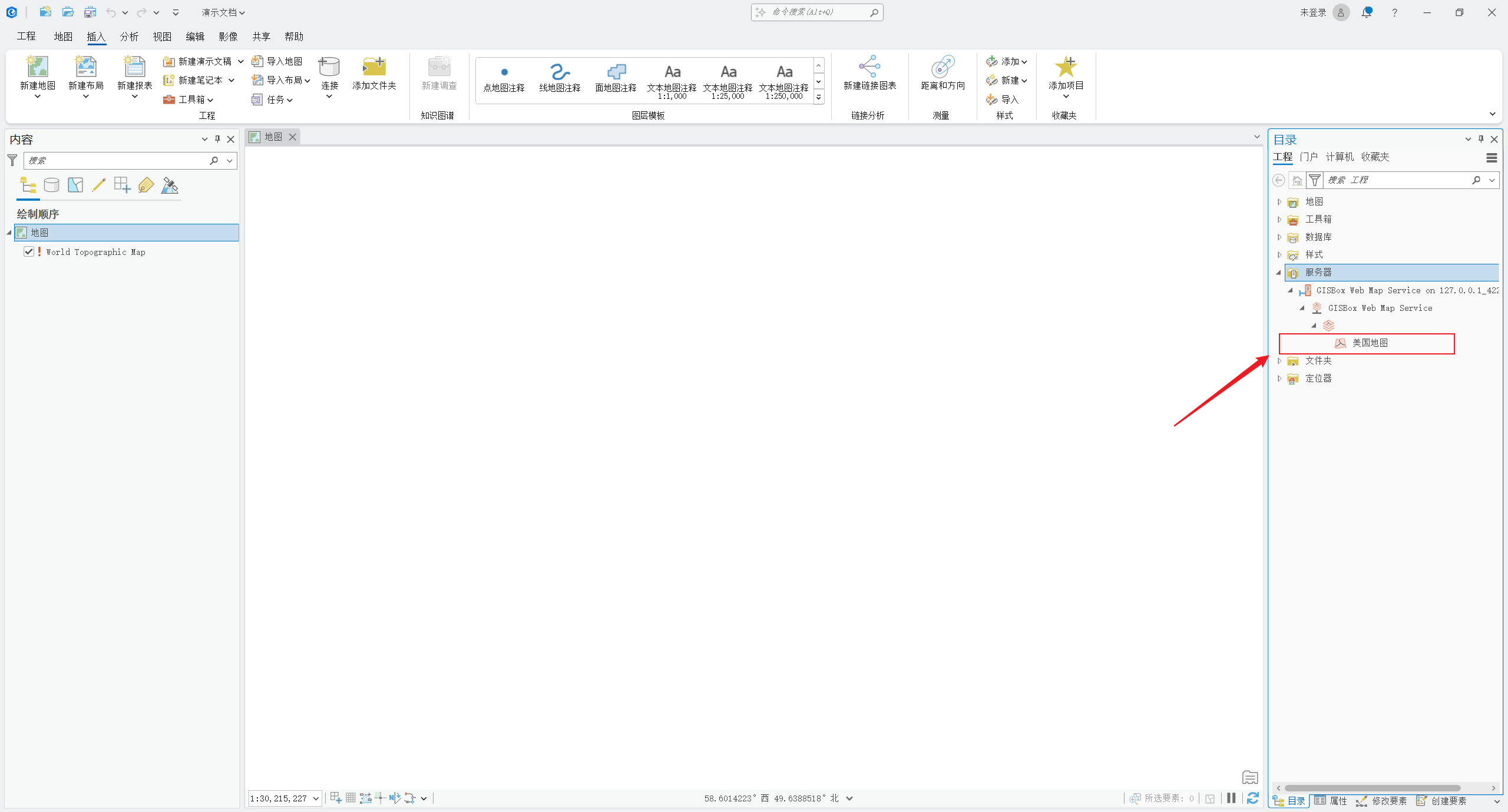
Task: Open the map scale dropdown
Action: 316,798
